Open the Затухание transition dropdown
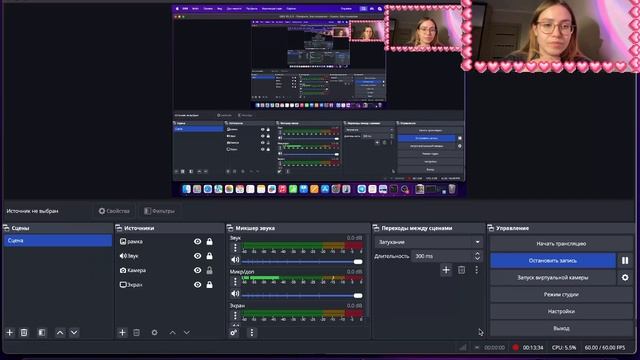 point(429,242)
